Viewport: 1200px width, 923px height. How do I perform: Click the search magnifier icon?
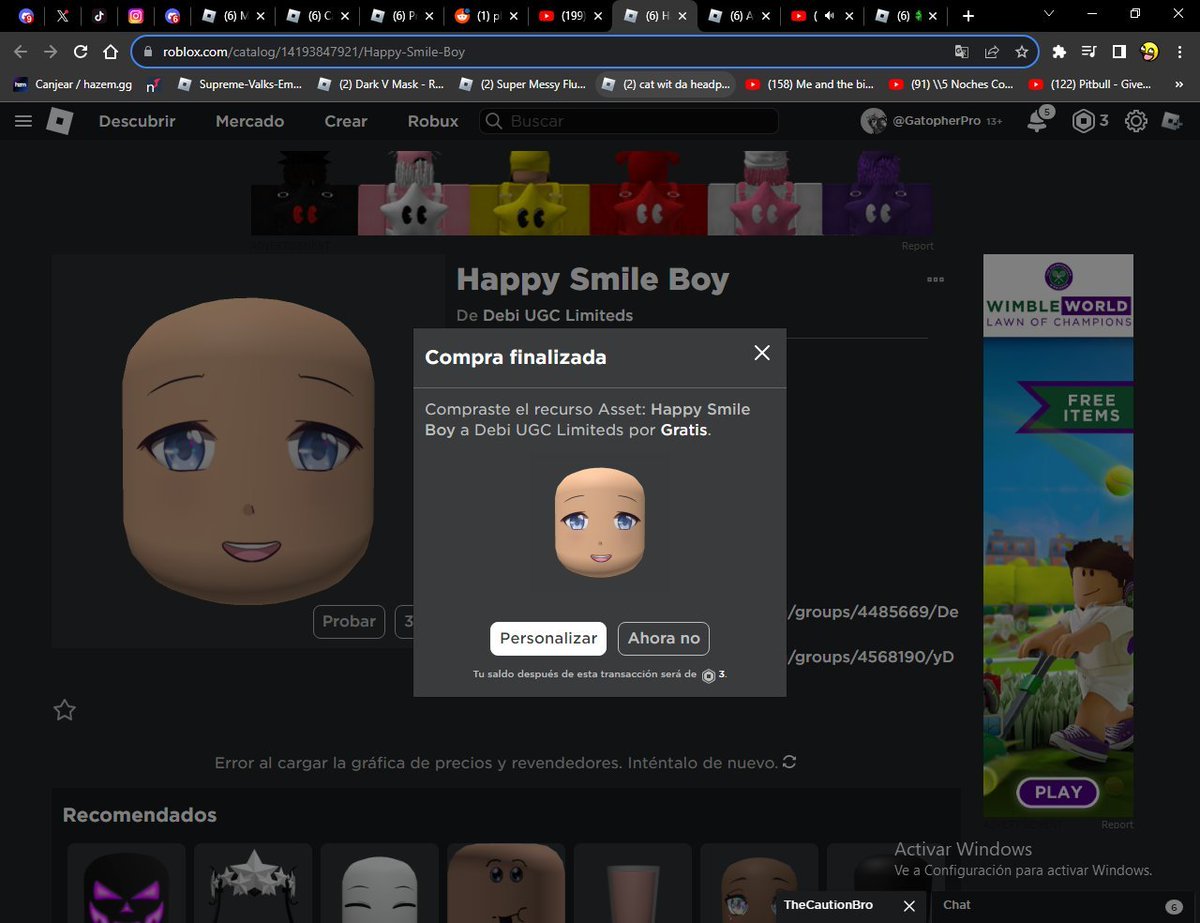pos(493,121)
